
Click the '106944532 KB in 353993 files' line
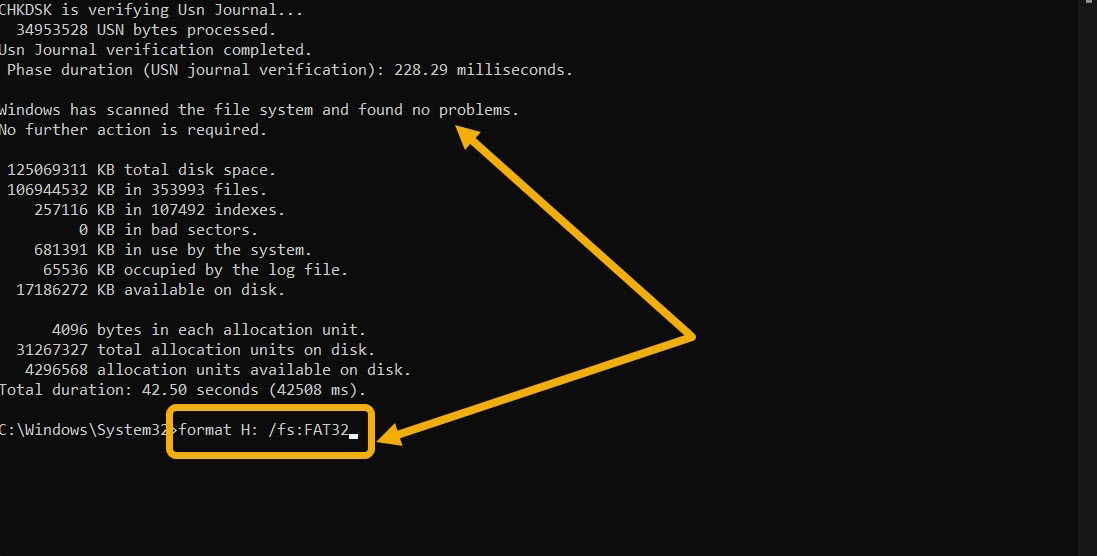pyautogui.click(x=137, y=190)
